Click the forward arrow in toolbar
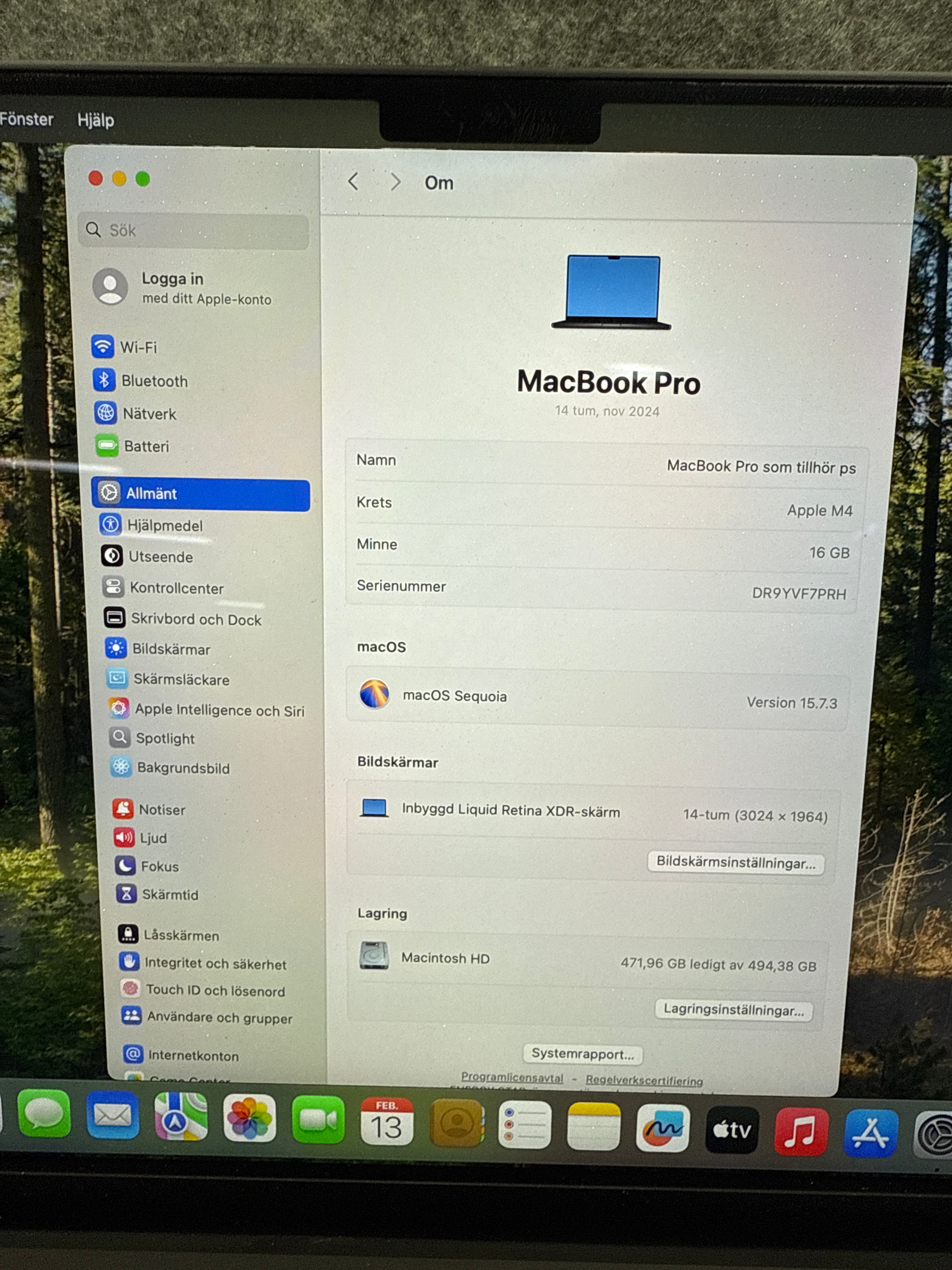952x1270 pixels. (395, 183)
